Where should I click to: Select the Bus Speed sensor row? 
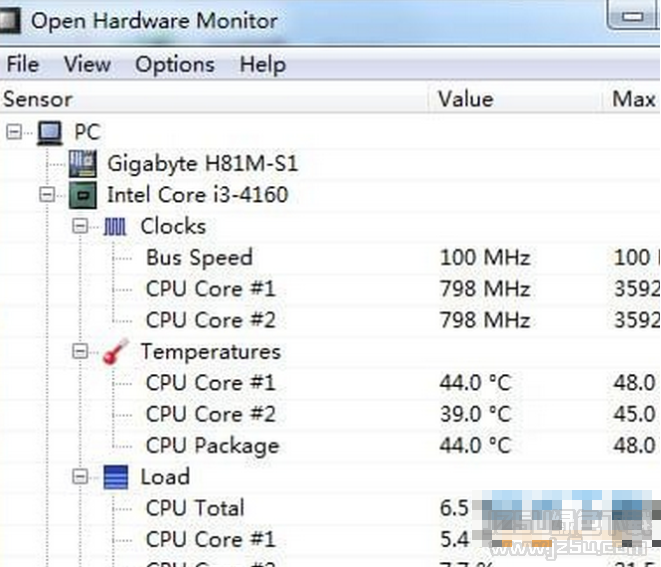coord(199,258)
